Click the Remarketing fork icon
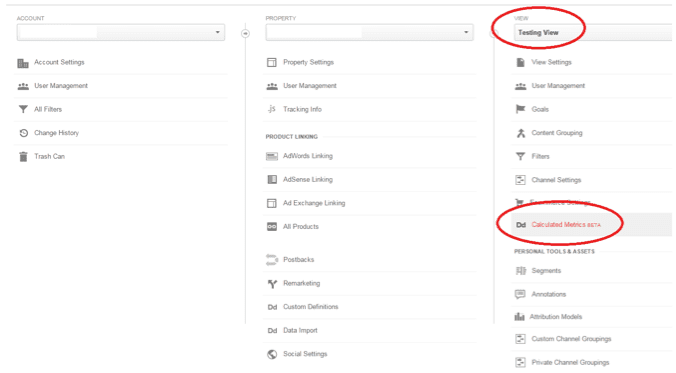This screenshot has width=676, height=373. (x=272, y=284)
